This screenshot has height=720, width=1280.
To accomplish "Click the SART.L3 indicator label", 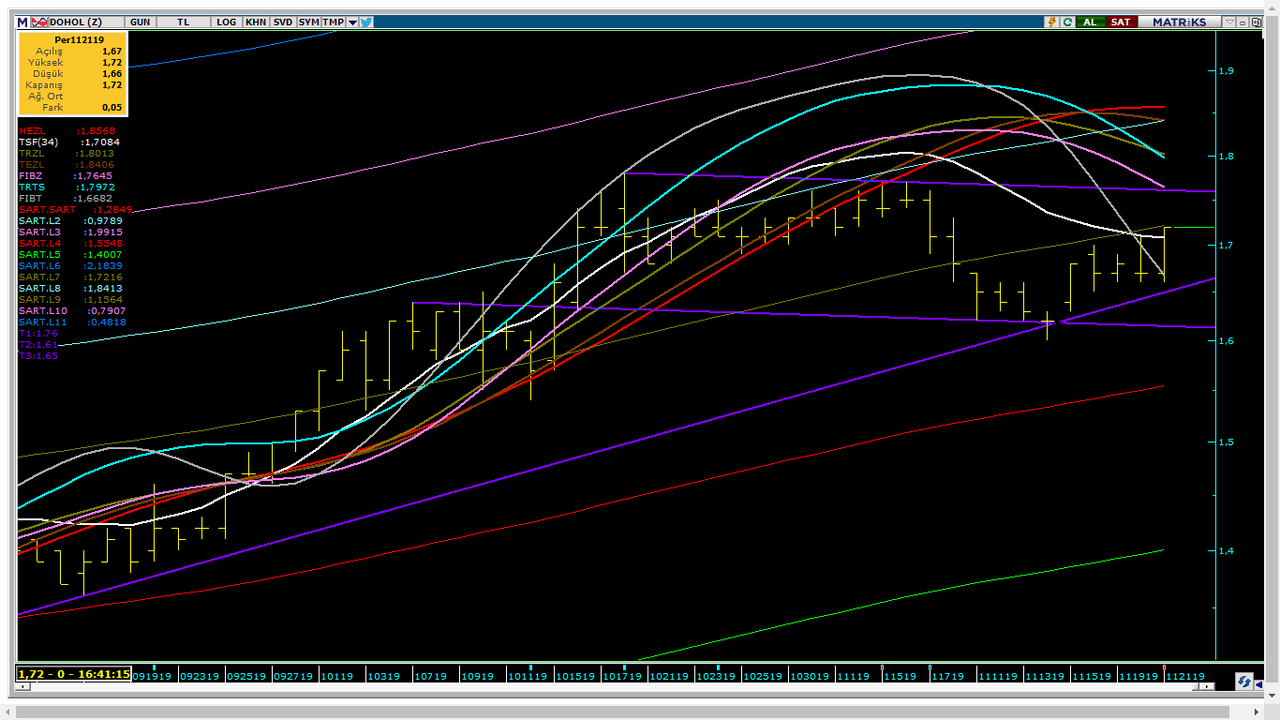I will tap(40, 232).
